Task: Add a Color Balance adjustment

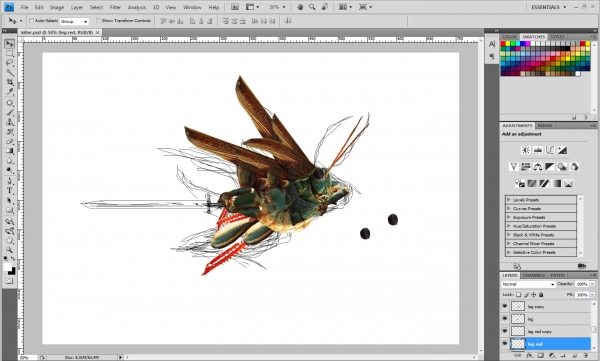Action: pyautogui.click(x=538, y=167)
